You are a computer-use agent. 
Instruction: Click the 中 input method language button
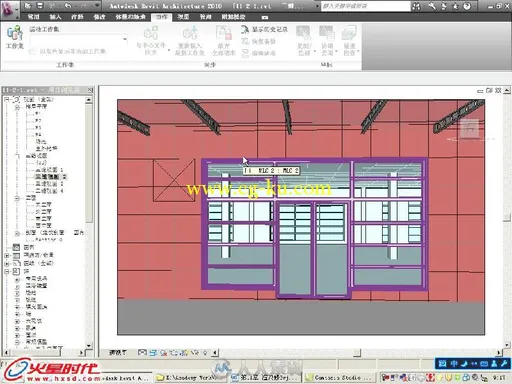[x=454, y=363]
